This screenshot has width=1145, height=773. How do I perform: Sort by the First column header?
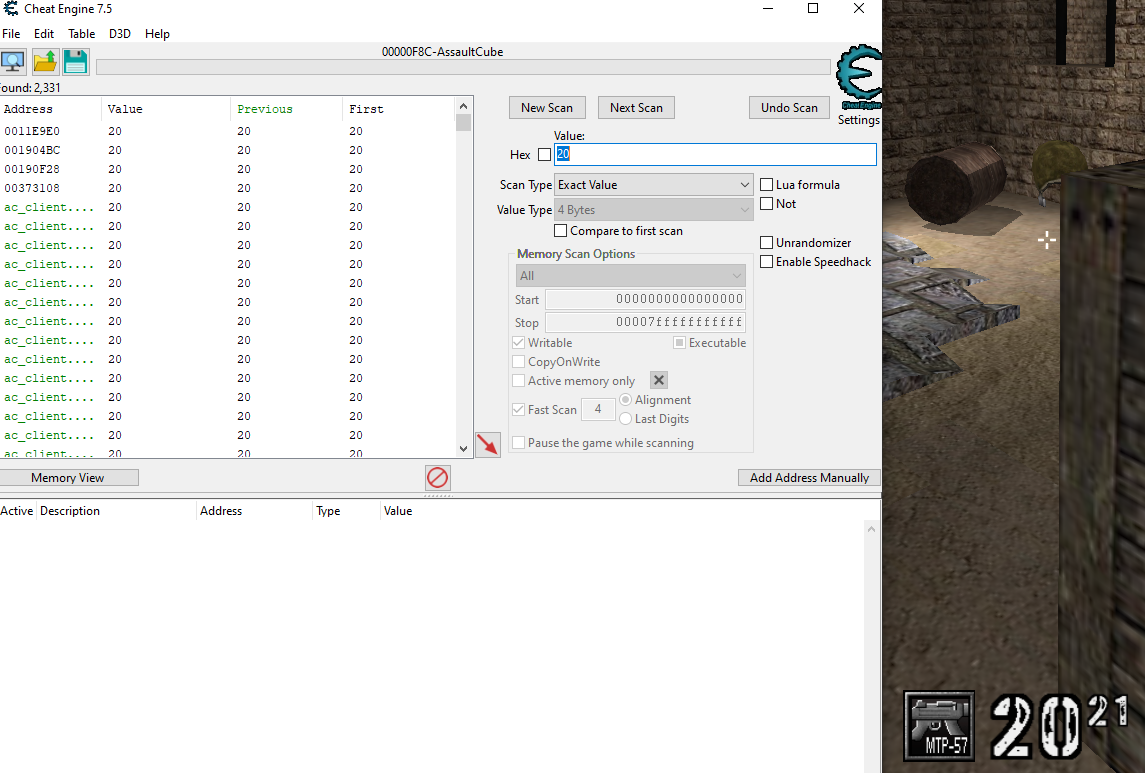click(x=398, y=109)
